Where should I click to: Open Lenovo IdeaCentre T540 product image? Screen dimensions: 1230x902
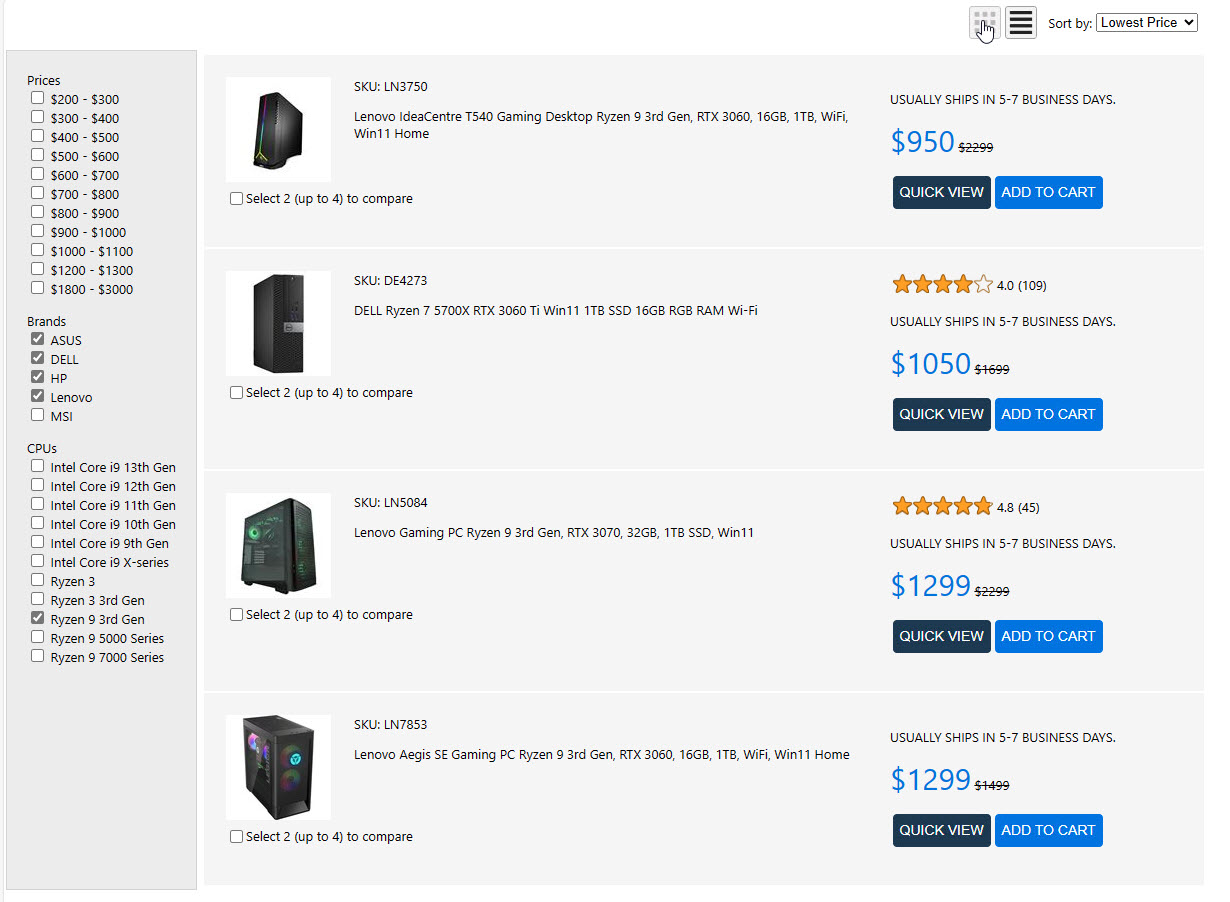(x=278, y=129)
